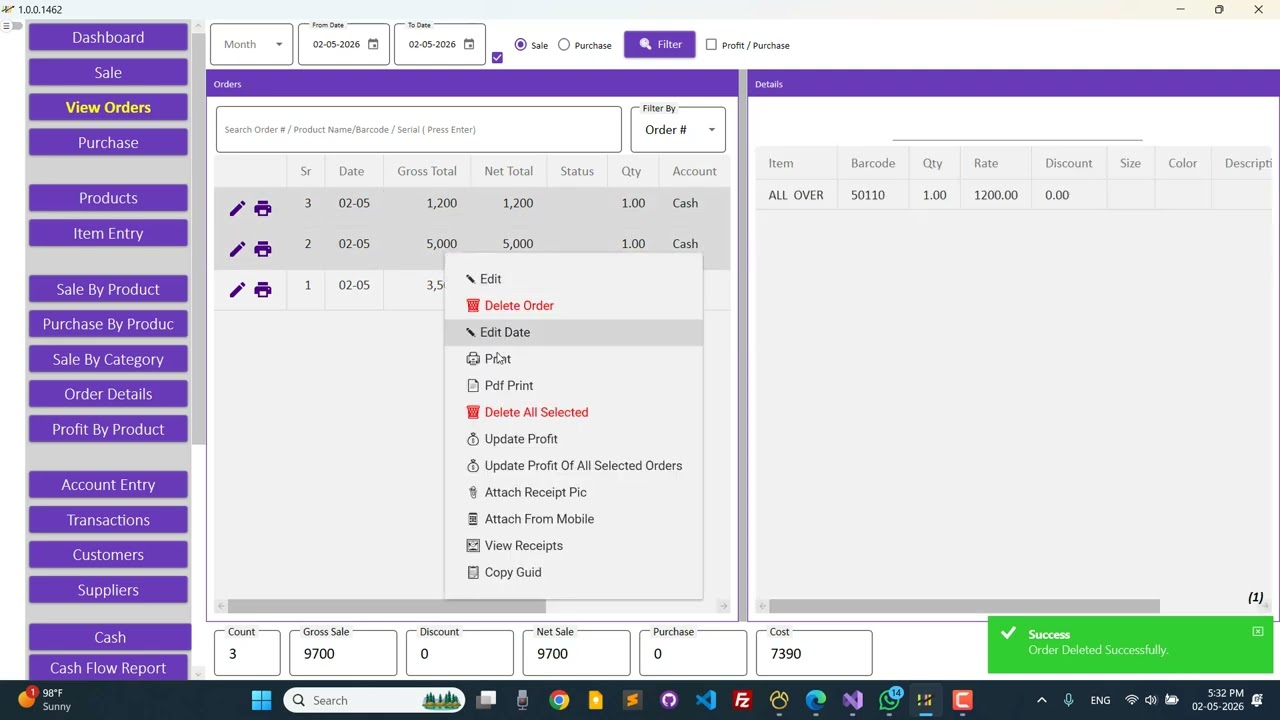Open Cash Flow Report from sidebar
The height and width of the screenshot is (720, 1280).
108,668
